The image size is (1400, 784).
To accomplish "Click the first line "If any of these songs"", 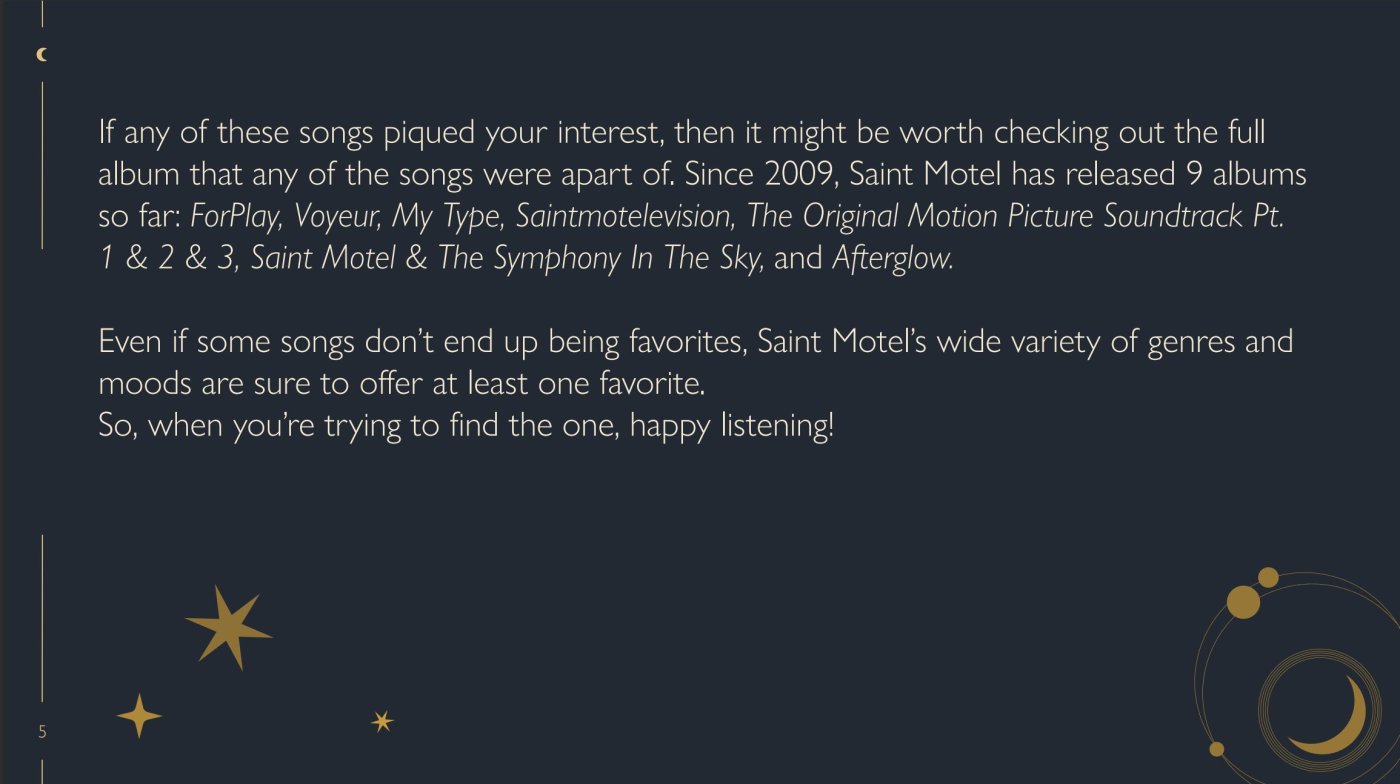I will tap(682, 132).
